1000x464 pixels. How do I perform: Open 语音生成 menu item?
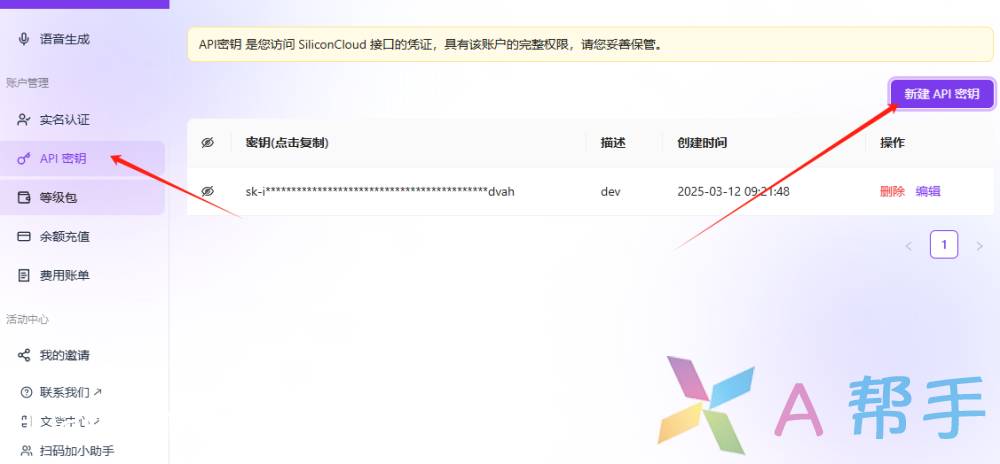tap(64, 39)
